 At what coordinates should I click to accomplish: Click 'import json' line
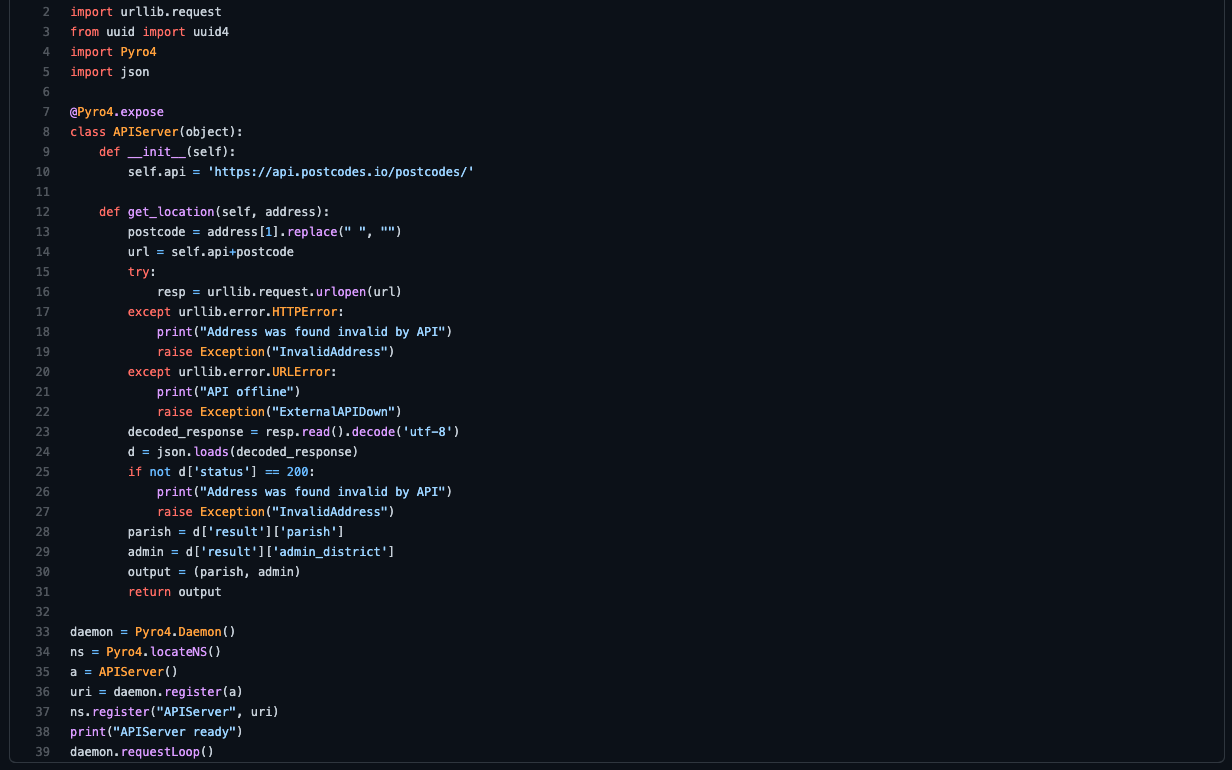pyautogui.click(x=110, y=72)
